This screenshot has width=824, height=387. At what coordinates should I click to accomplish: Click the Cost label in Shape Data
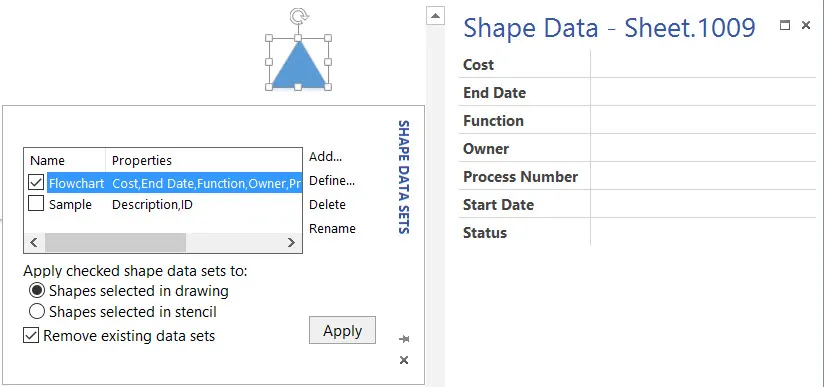click(478, 65)
